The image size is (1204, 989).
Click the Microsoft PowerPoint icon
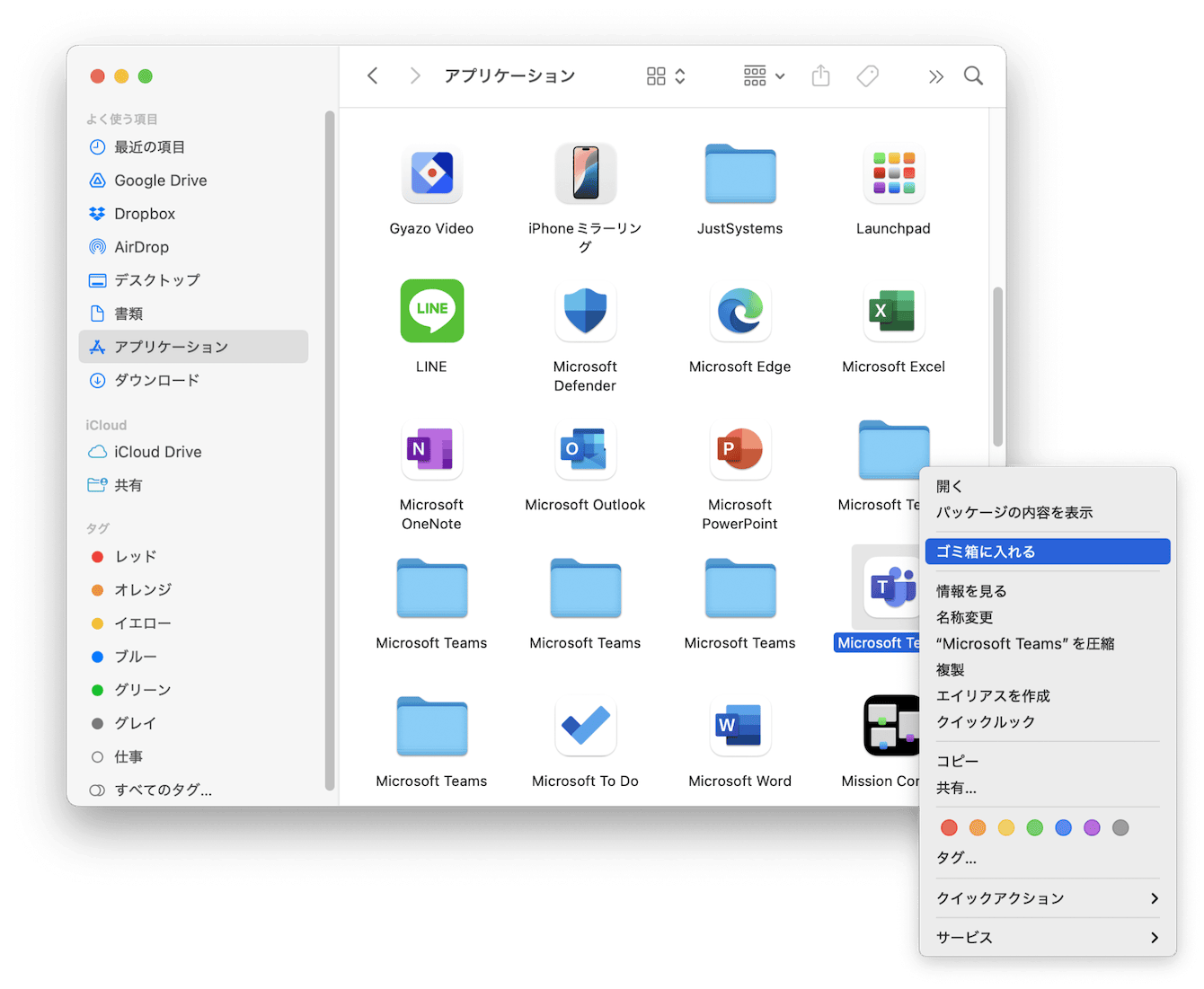point(739,449)
